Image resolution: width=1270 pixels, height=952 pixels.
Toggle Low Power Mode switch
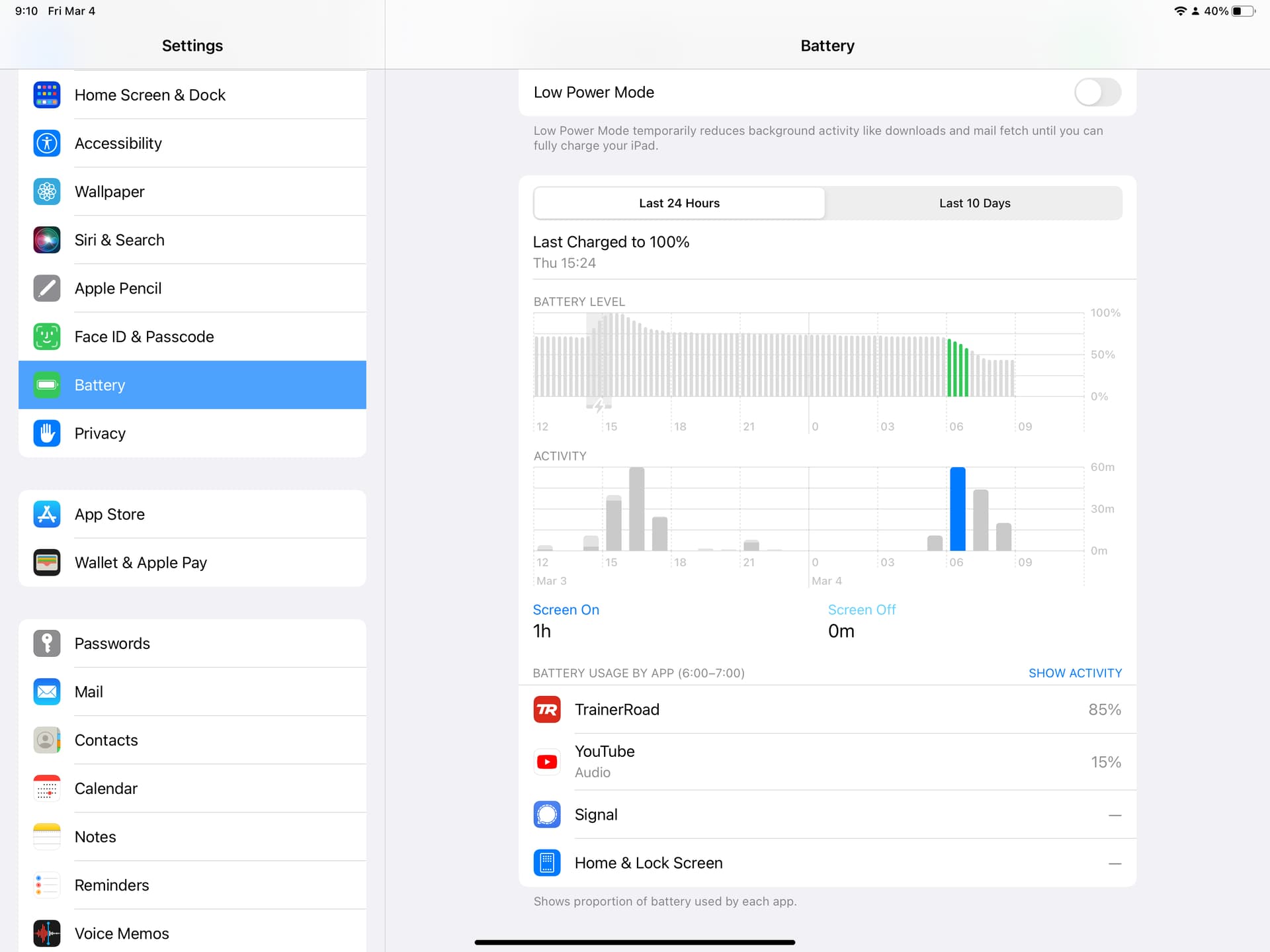[x=1097, y=93]
